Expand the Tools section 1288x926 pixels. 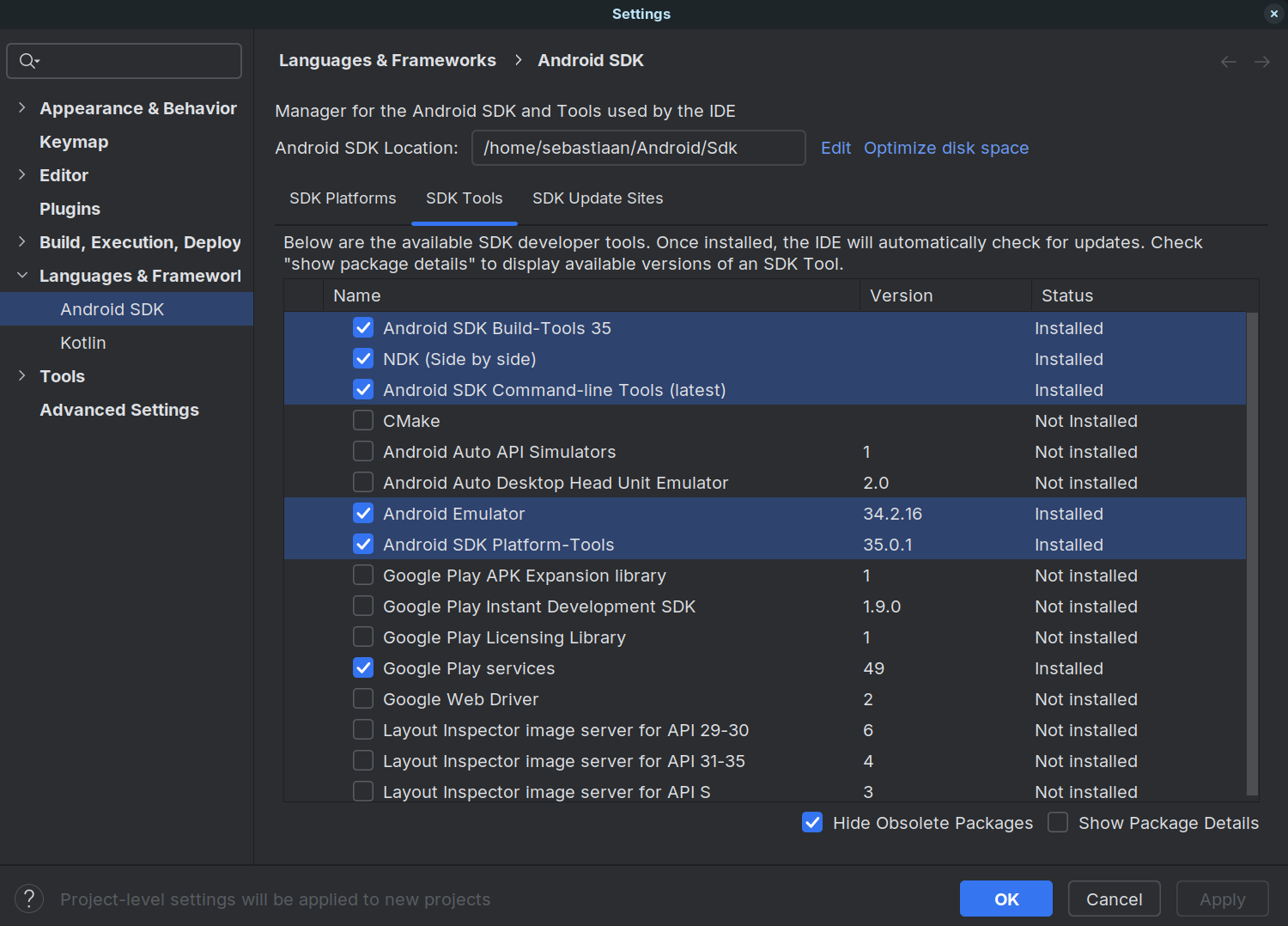pyautogui.click(x=21, y=375)
